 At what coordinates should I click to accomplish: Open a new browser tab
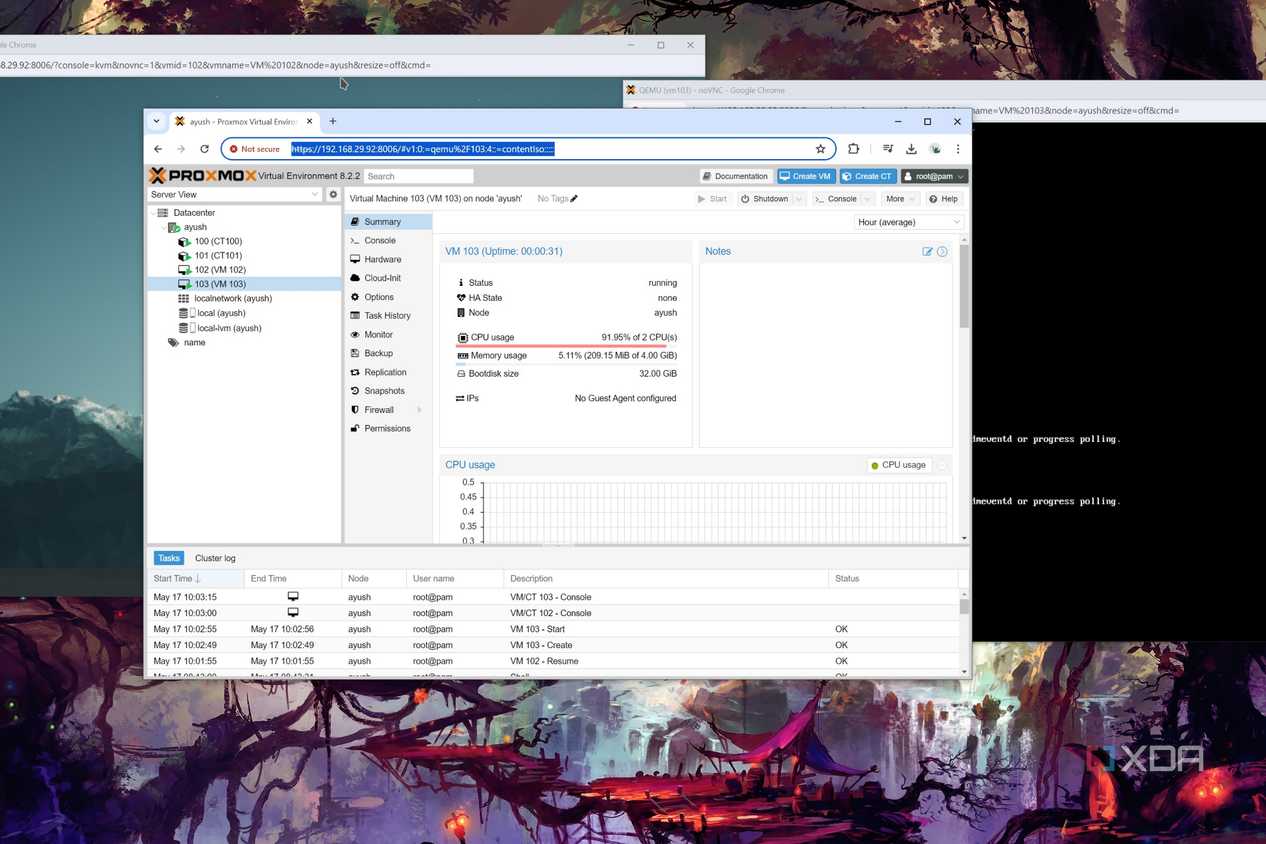333,121
